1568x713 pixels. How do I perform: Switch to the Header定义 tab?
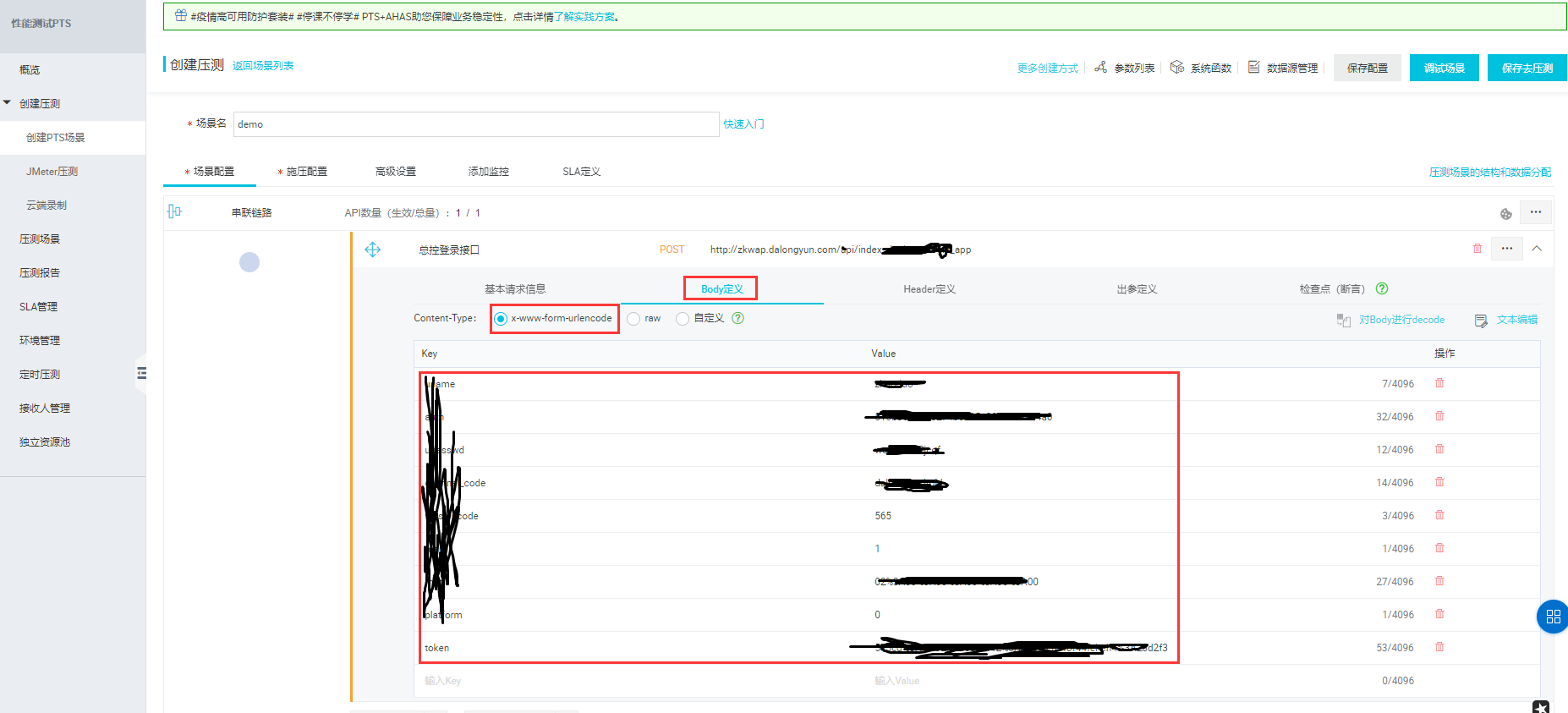coord(929,289)
